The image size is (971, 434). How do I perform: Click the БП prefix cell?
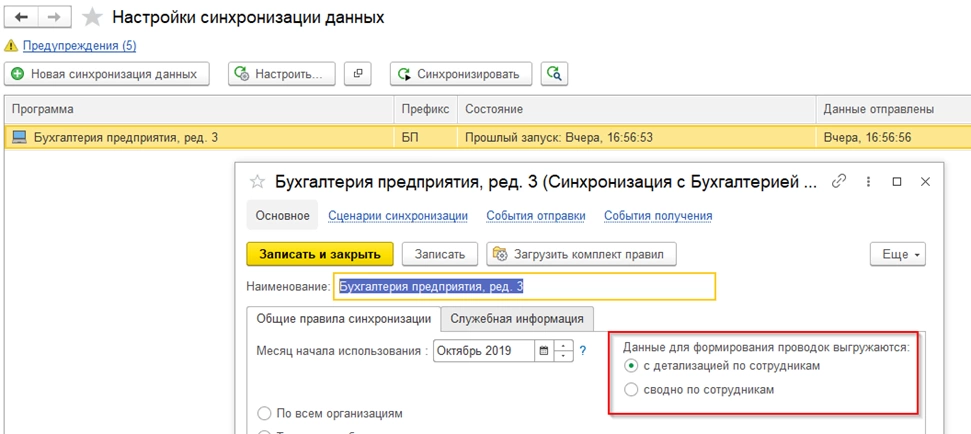pyautogui.click(x=425, y=137)
